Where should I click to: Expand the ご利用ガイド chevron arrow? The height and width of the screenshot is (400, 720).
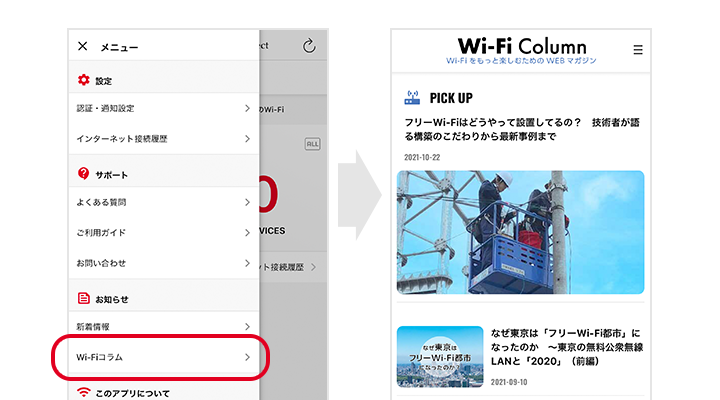(x=247, y=233)
